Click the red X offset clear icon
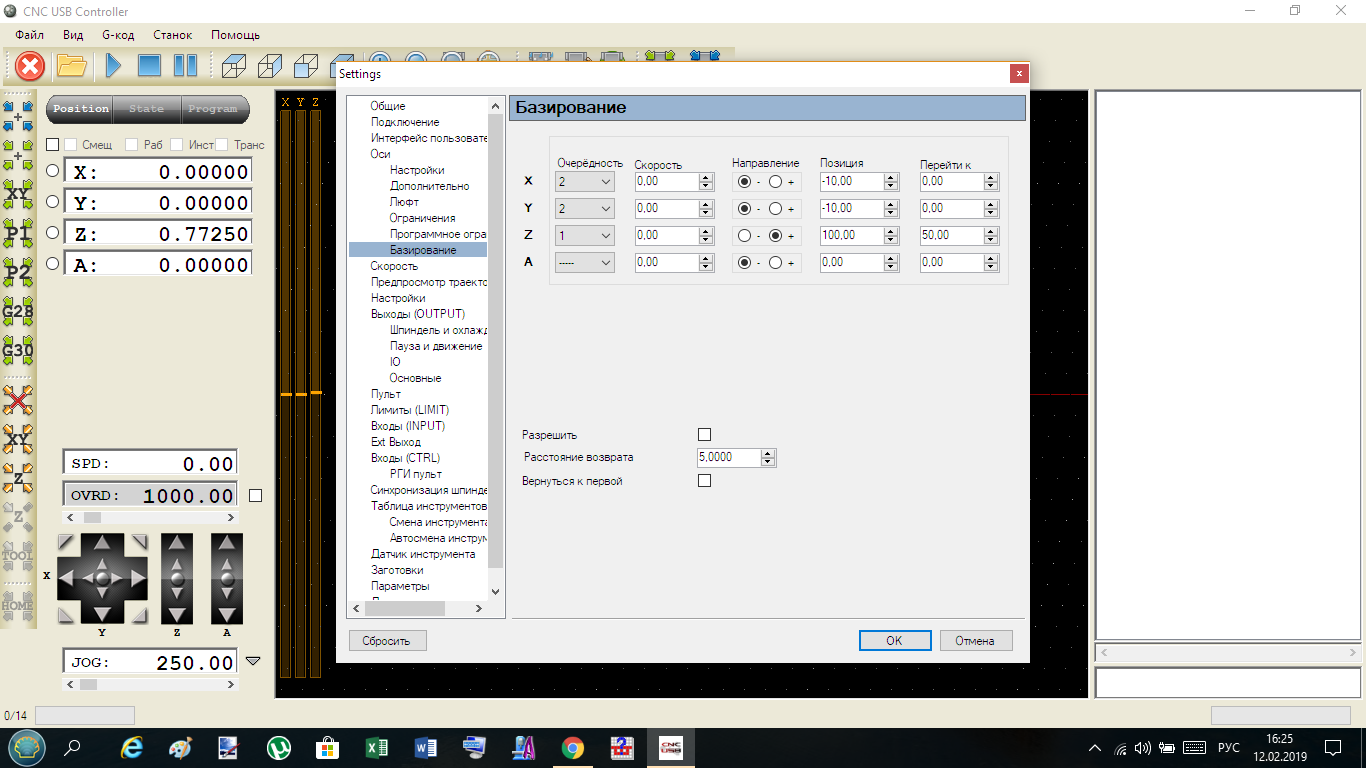 [18, 401]
